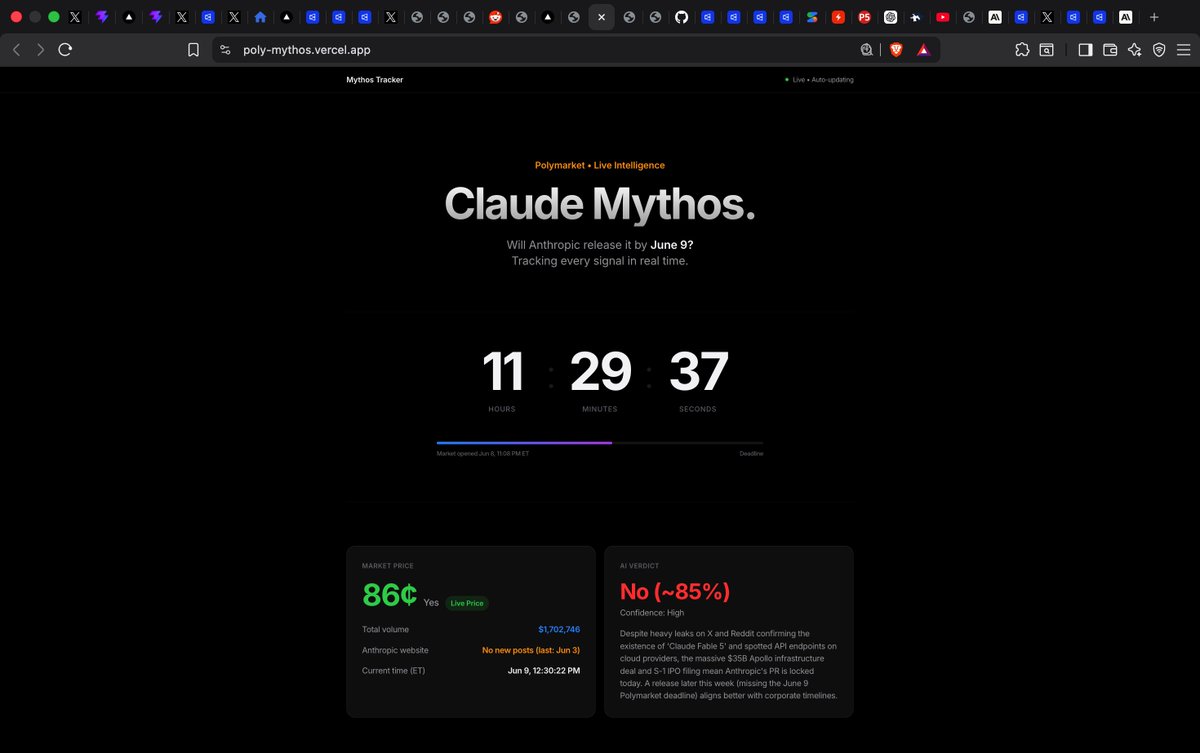Viewport: 1200px width, 753px height.
Task: Reload the poly-mythos page
Action: [x=65, y=49]
